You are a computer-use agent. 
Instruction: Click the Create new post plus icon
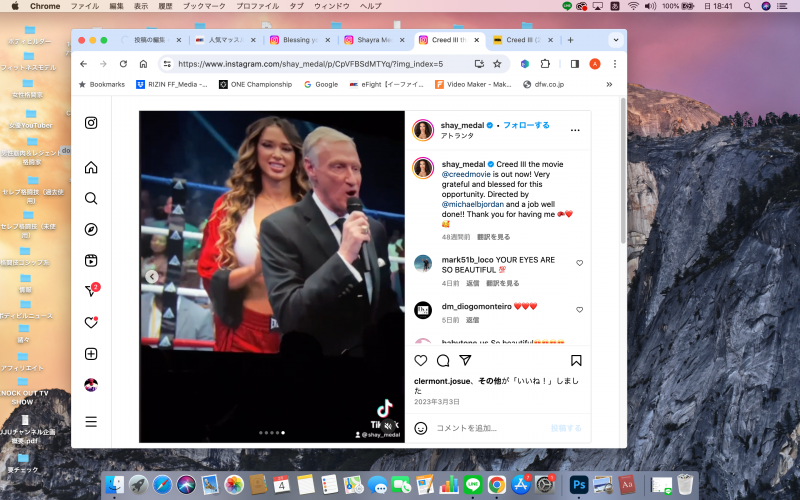[x=91, y=353]
